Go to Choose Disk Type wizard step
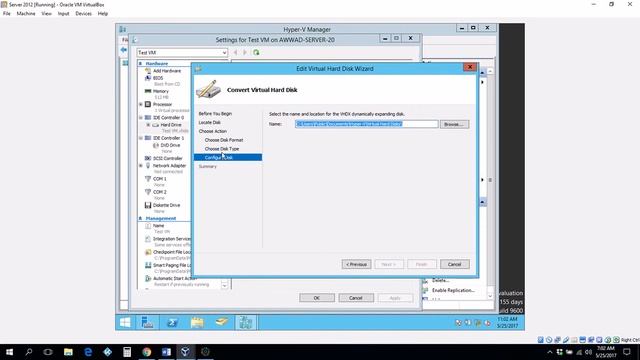Viewport: 640px width, 360px height. coord(222,149)
